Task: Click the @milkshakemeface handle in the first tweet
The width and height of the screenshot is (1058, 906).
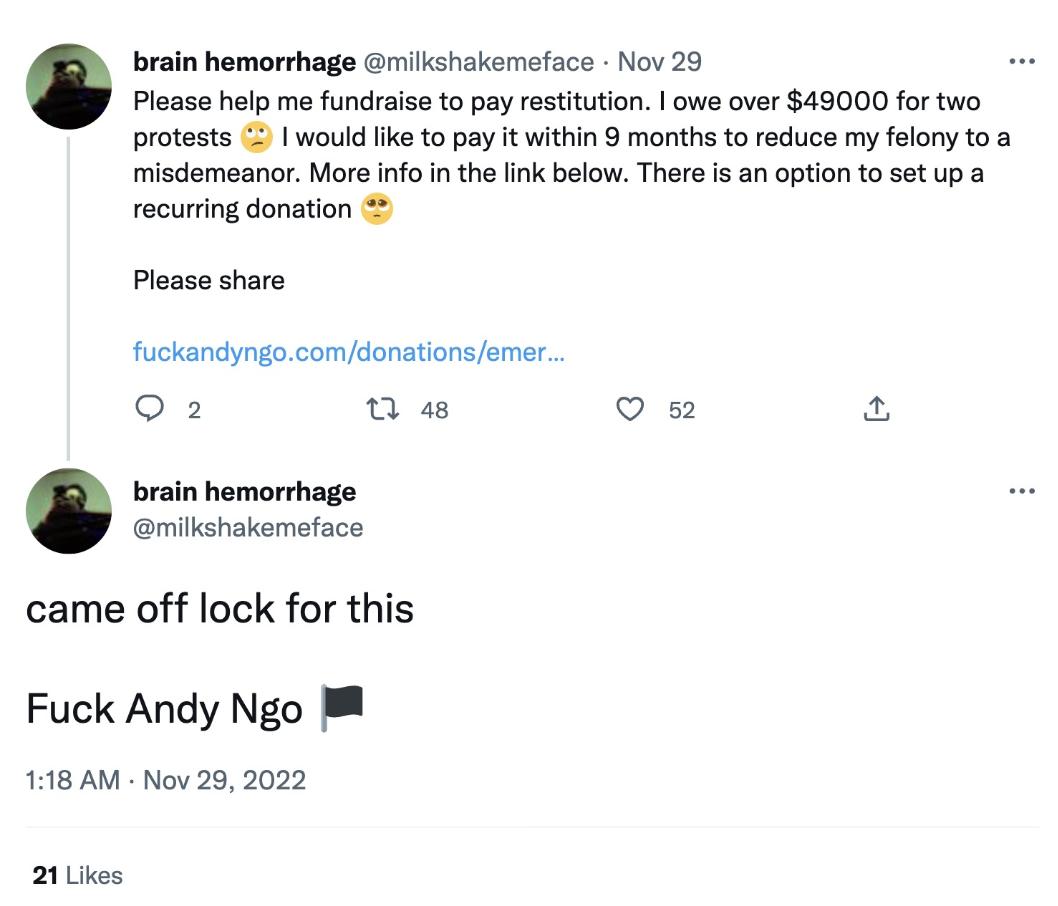Action: point(479,62)
